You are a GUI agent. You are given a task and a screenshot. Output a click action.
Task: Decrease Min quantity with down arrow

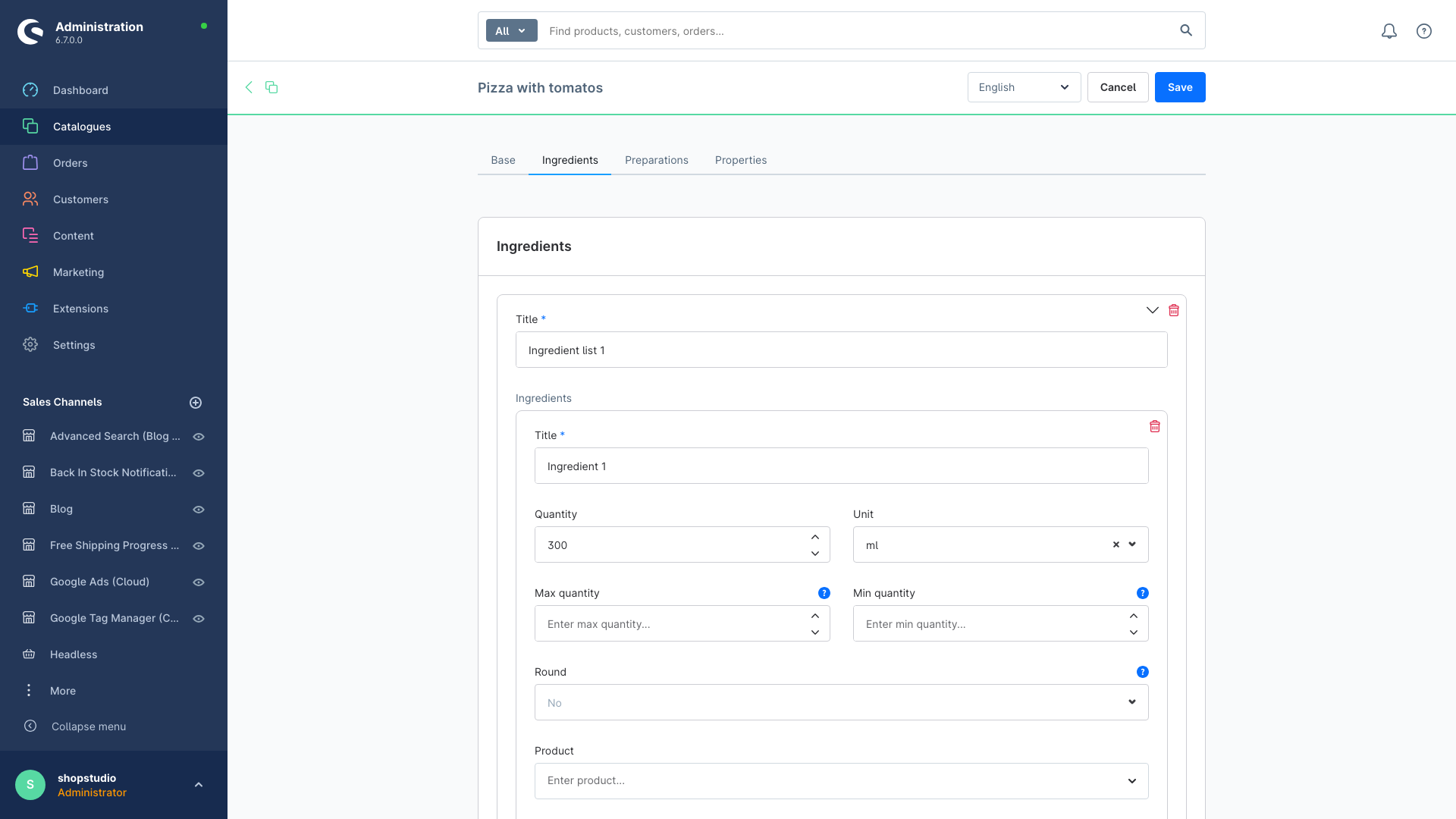click(1134, 632)
